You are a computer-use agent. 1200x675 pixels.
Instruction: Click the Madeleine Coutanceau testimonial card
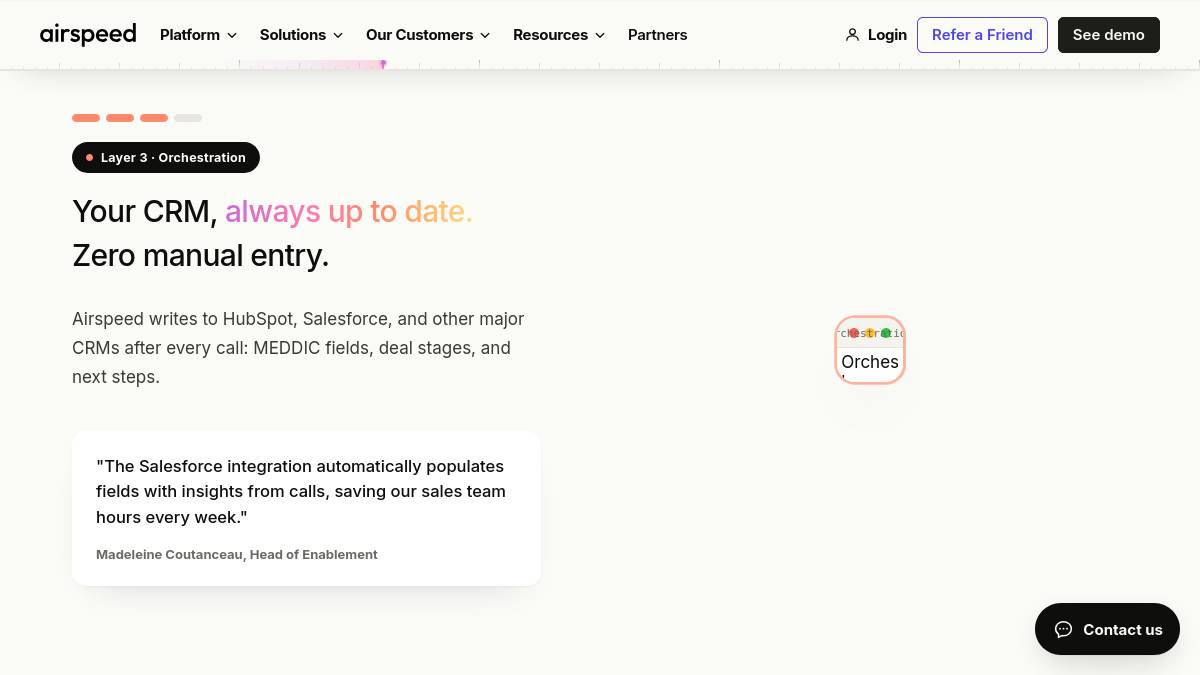[306, 508]
